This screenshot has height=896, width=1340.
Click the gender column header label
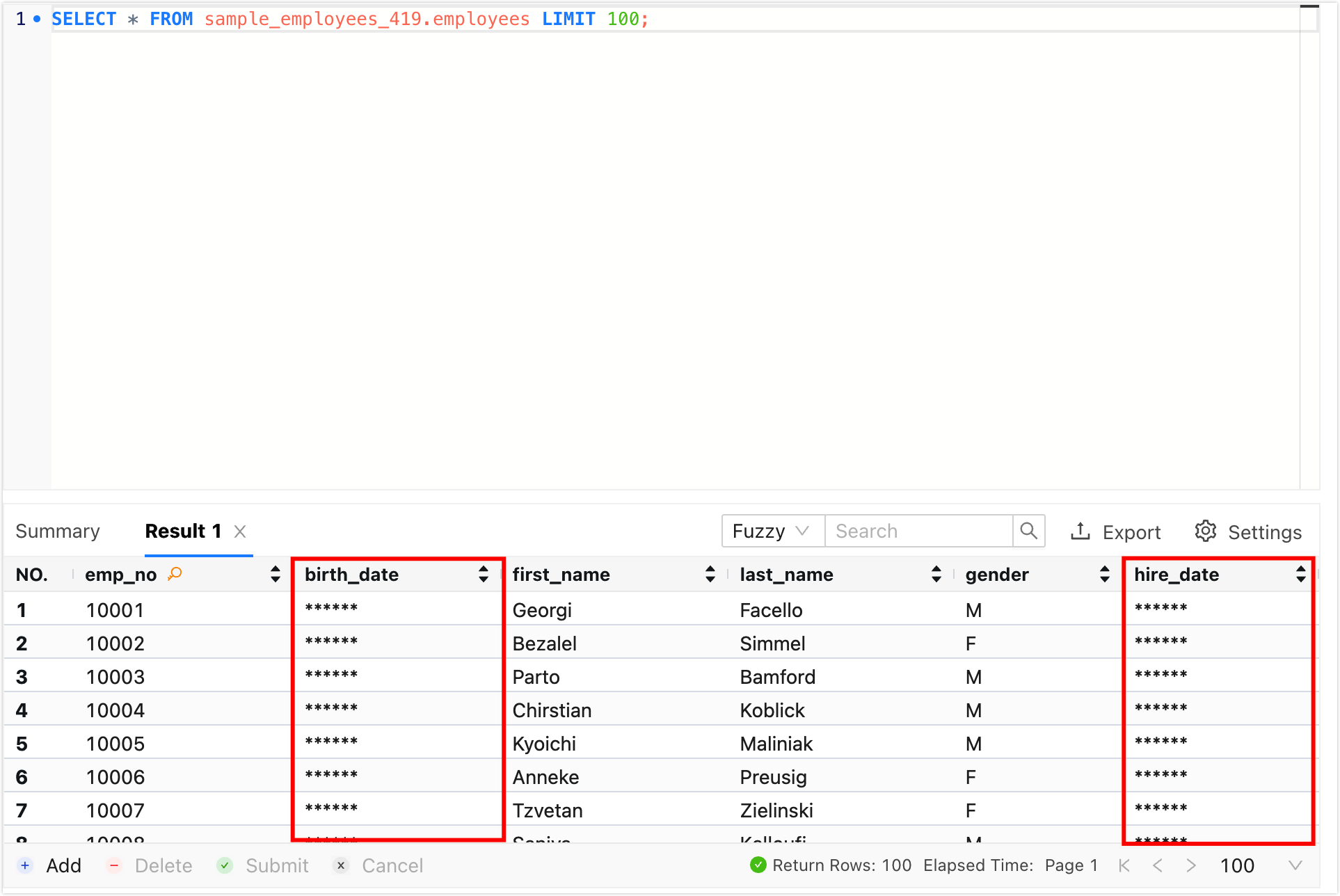tap(997, 575)
